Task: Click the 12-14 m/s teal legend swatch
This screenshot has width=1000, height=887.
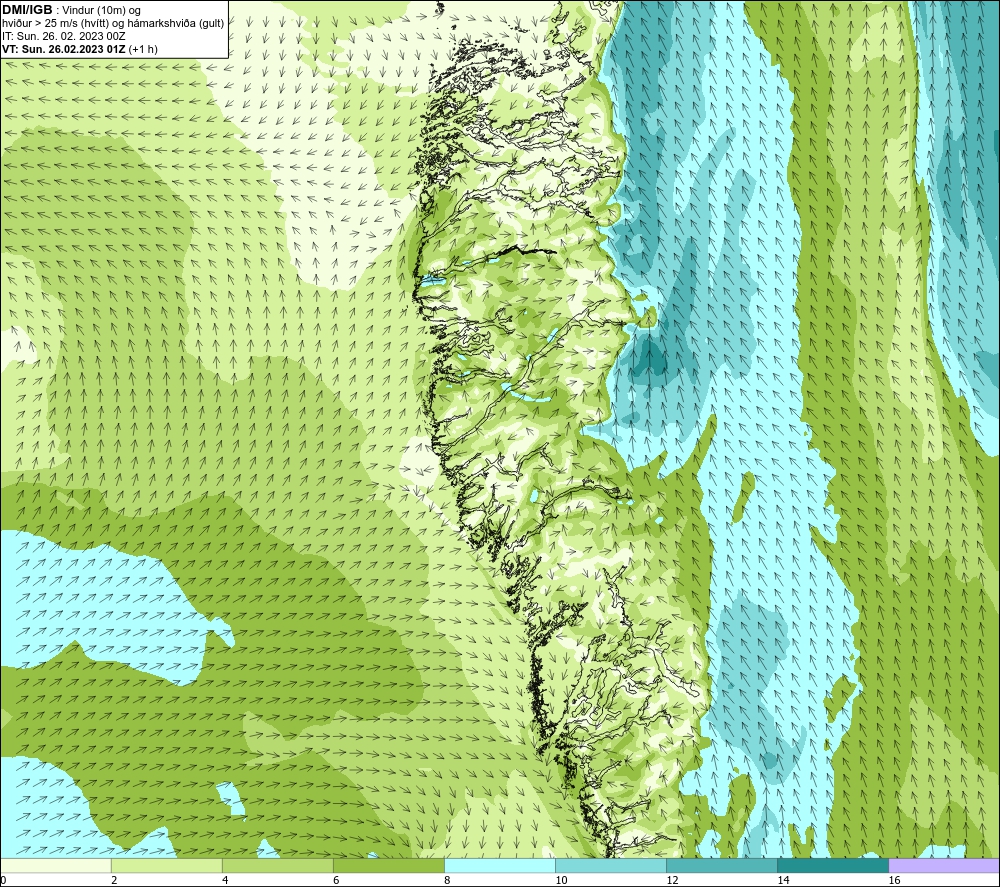Action: 722,866
